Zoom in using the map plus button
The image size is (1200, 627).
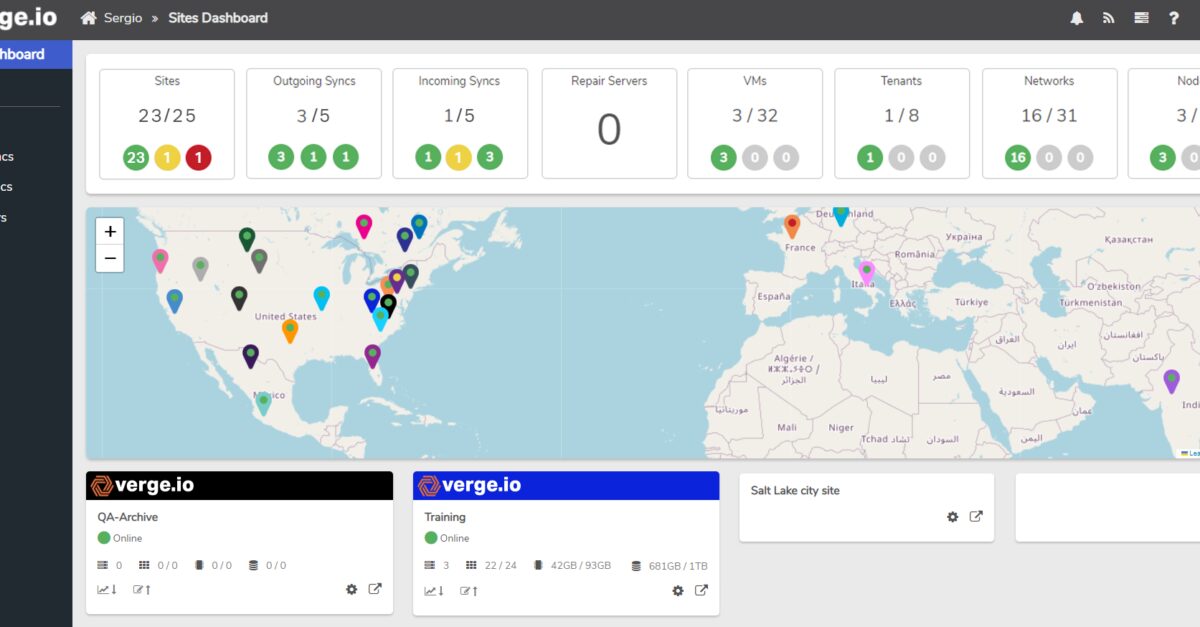click(x=110, y=230)
